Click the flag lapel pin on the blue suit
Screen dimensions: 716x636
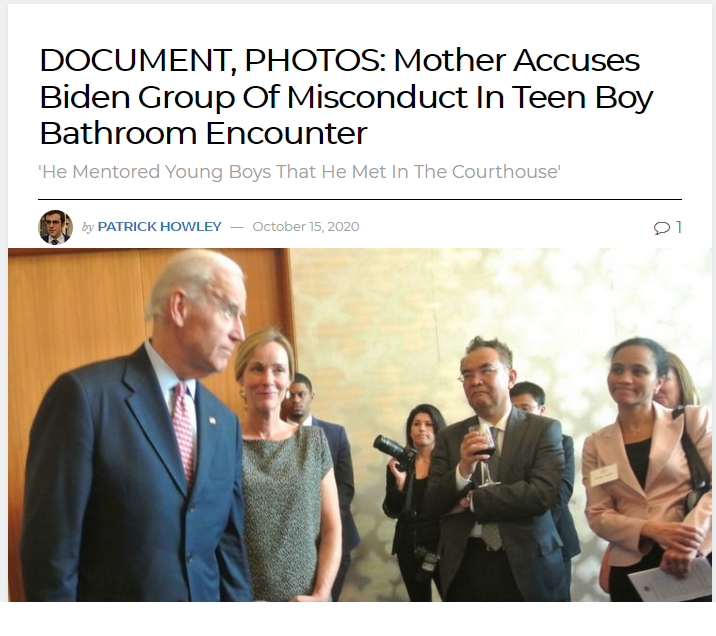pyautogui.click(x=212, y=420)
